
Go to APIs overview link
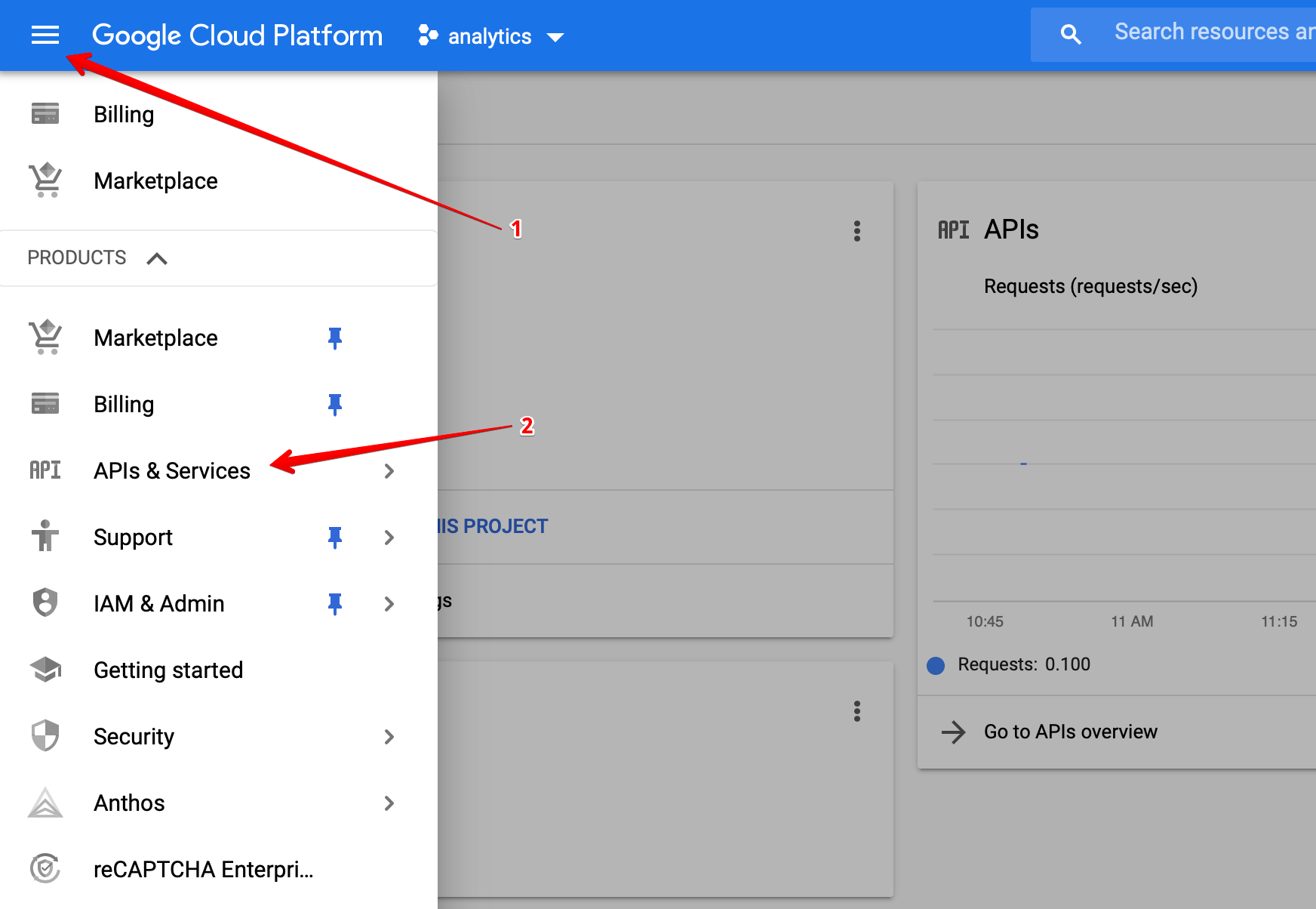pyautogui.click(x=1071, y=732)
